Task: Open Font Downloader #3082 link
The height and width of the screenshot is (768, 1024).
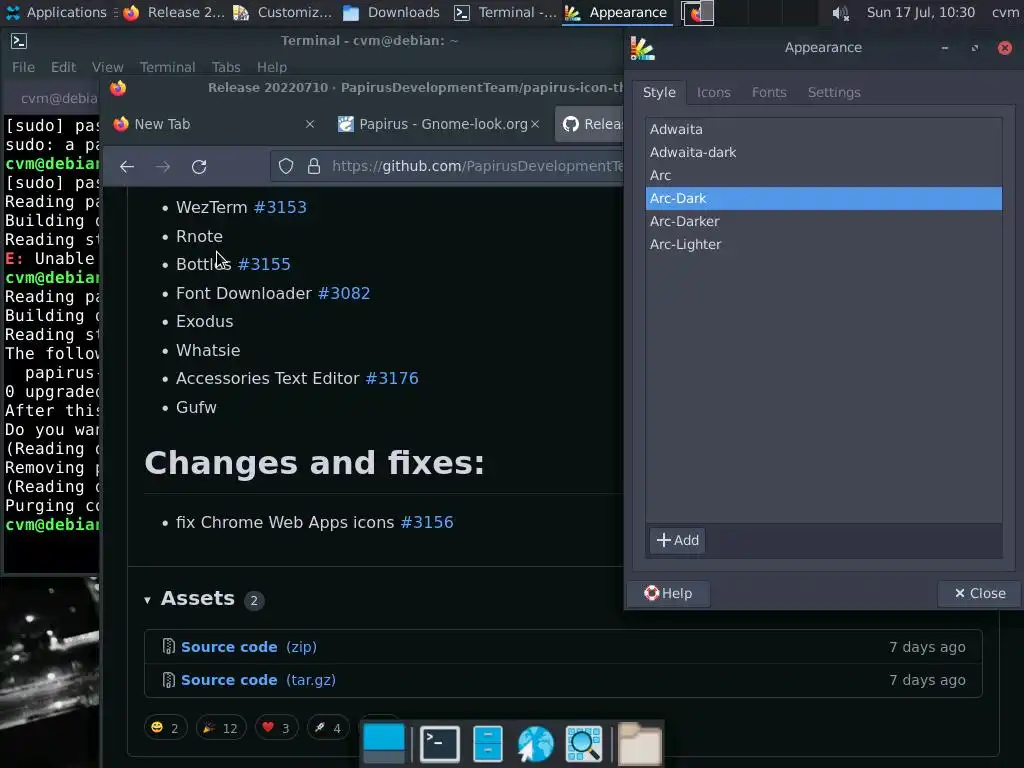Action: tap(344, 293)
